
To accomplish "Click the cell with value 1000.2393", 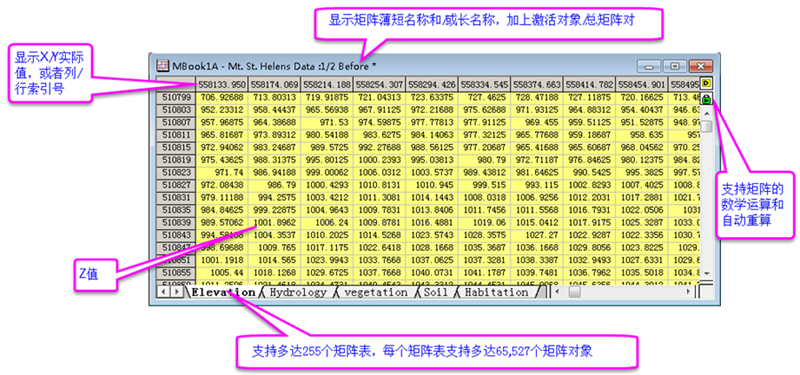I will click(x=380, y=160).
